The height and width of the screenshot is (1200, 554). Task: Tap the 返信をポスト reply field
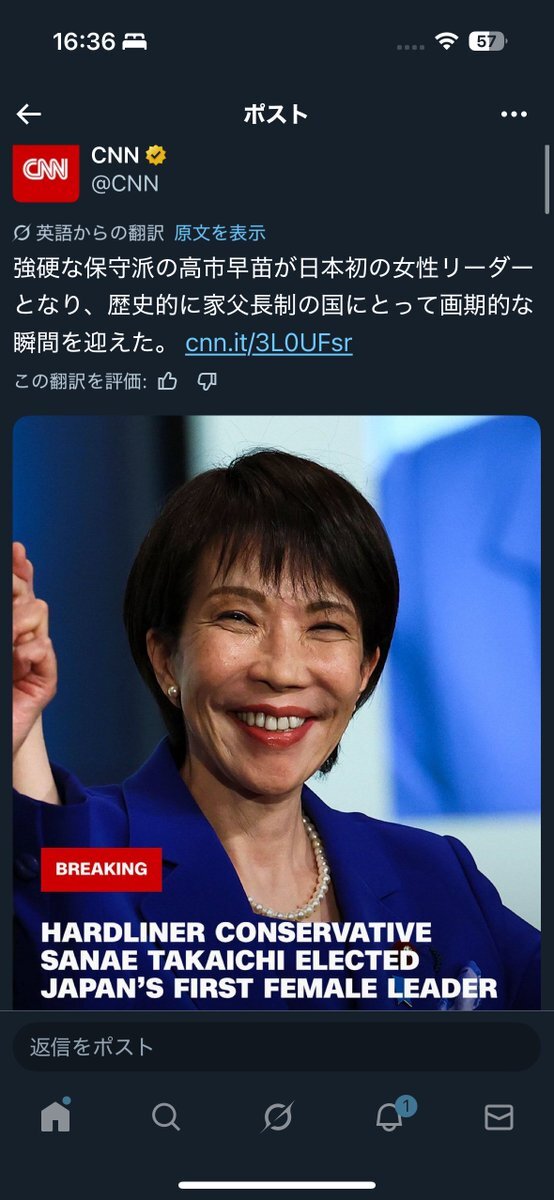click(x=276, y=1047)
